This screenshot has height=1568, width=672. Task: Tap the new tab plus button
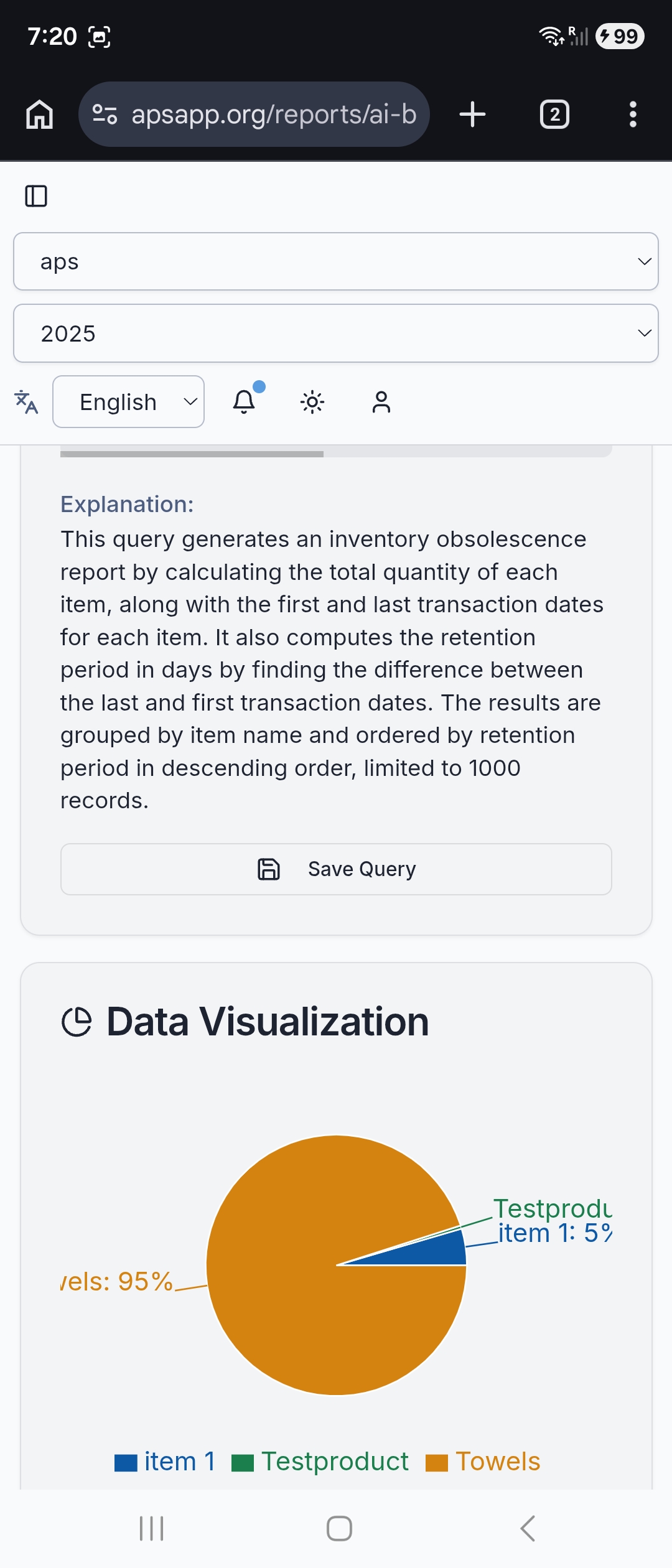(472, 114)
